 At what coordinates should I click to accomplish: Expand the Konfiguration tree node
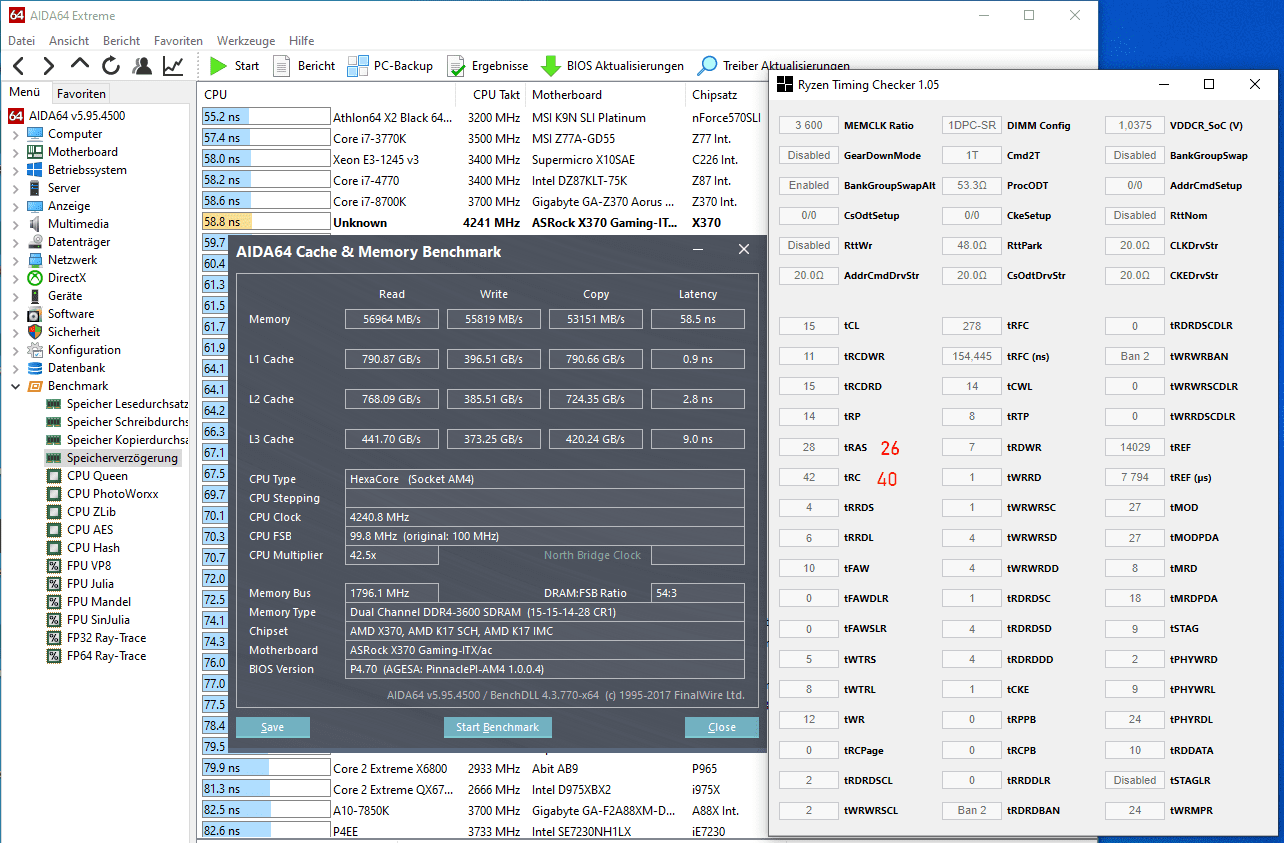tap(15, 350)
